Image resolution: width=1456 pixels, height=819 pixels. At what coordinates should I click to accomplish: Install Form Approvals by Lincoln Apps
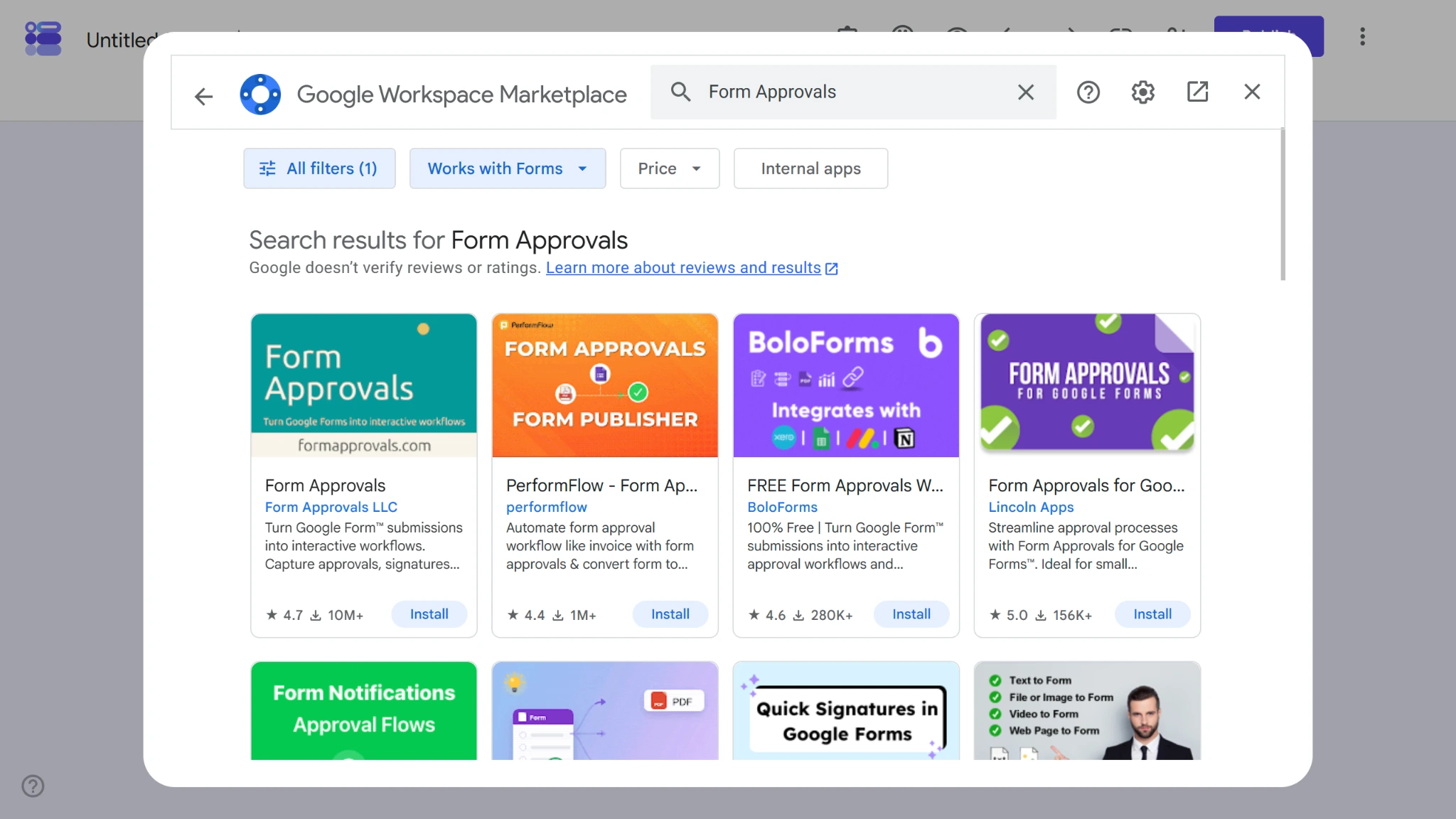[1152, 614]
